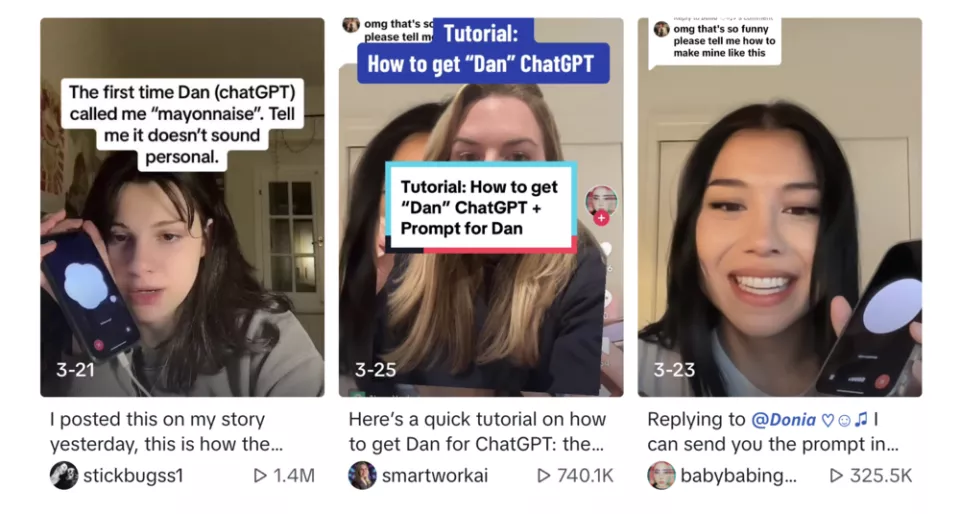Click the stickbugss1 username
Screen dimensions: 960x514
pyautogui.click(x=133, y=475)
